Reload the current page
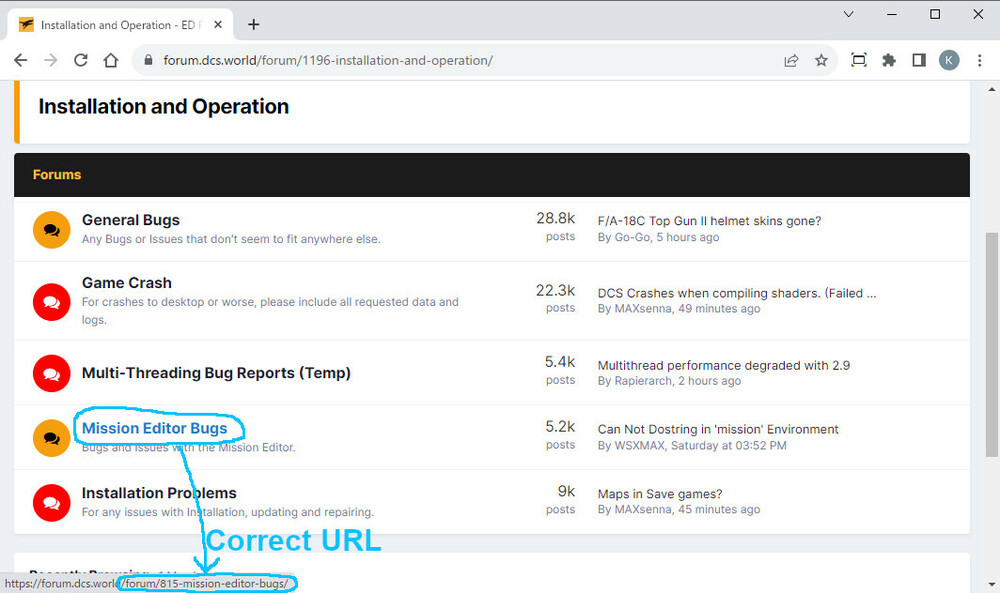 (80, 60)
